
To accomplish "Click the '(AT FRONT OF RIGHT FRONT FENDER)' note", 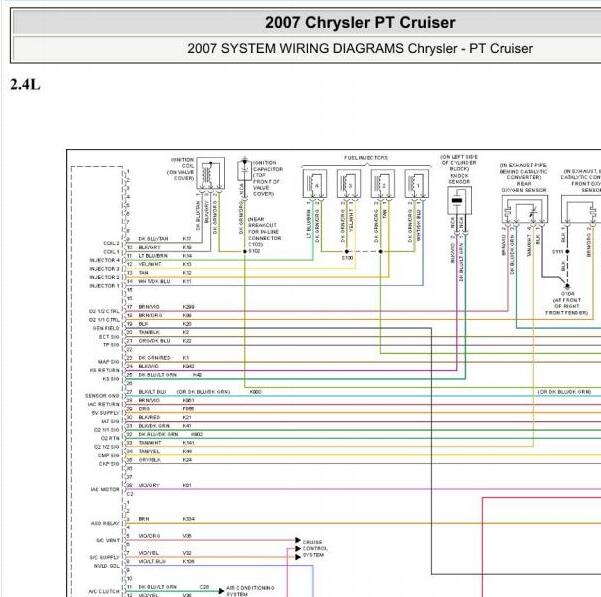I will 567,306.
